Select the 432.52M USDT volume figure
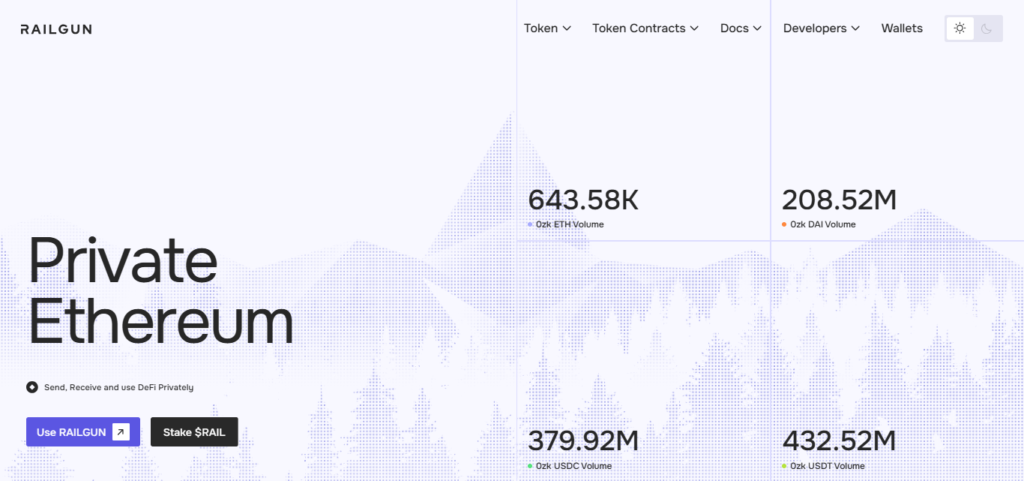The height and width of the screenshot is (481, 1024). coord(839,442)
